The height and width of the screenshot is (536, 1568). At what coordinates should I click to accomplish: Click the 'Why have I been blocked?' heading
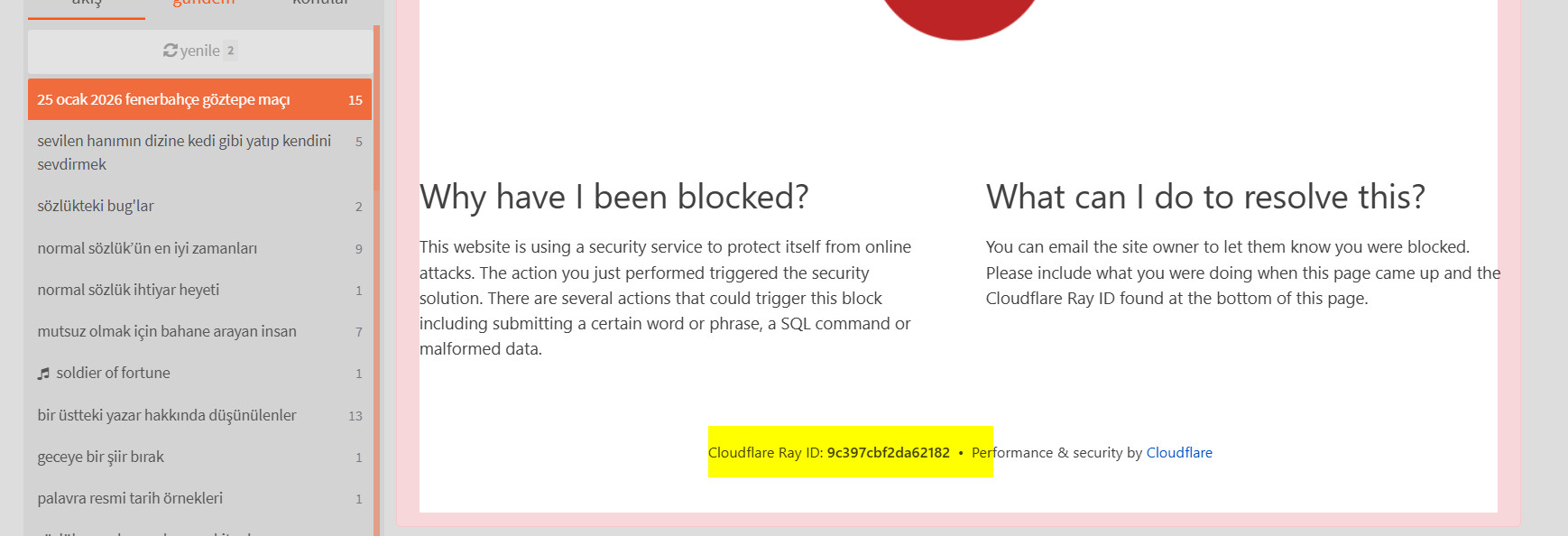(613, 197)
